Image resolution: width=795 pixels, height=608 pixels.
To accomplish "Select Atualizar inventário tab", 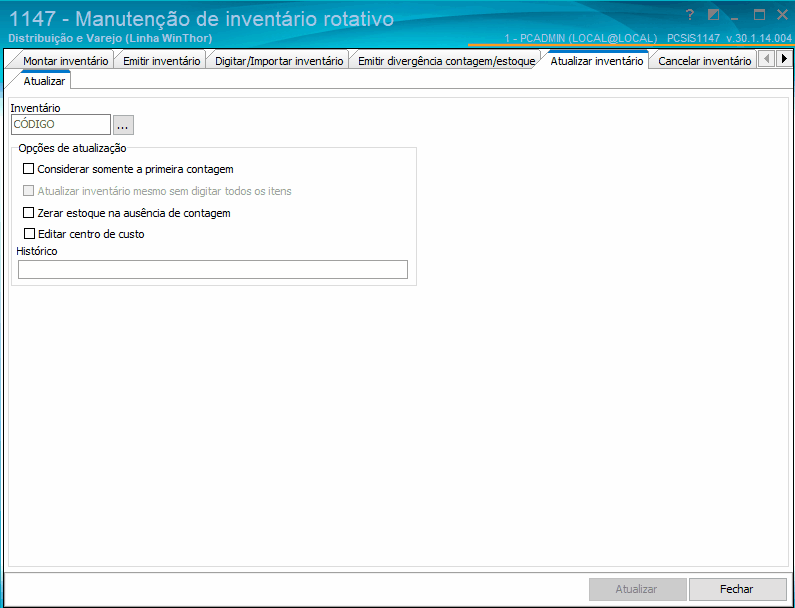I will point(597,60).
